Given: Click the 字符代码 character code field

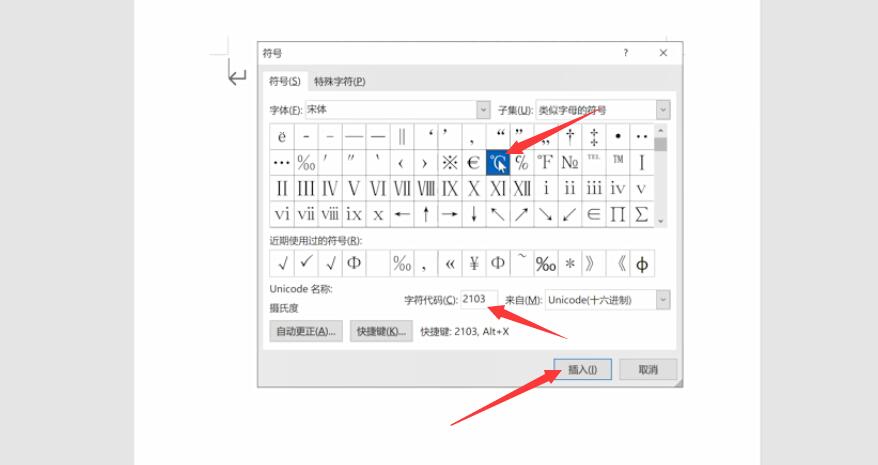Looking at the screenshot, I should click(x=479, y=299).
